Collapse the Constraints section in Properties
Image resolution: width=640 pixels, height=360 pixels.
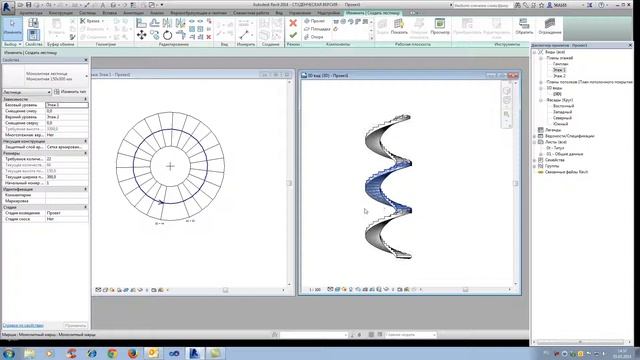click(85, 99)
